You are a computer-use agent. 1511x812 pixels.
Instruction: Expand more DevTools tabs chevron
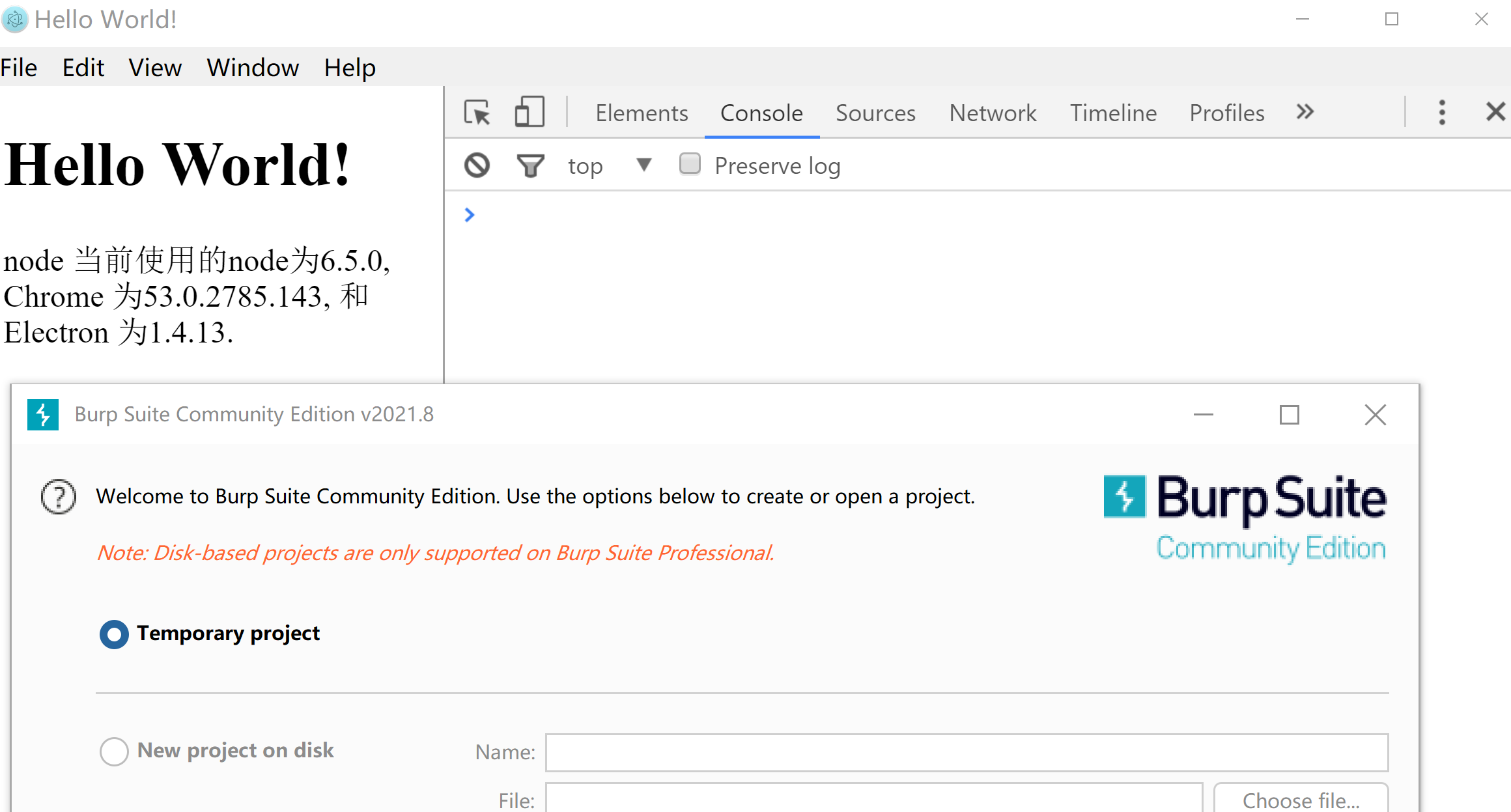(1305, 112)
